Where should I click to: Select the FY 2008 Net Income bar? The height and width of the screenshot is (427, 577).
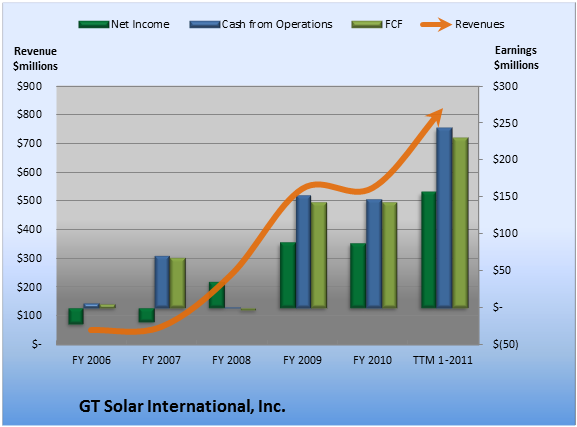[217, 295]
